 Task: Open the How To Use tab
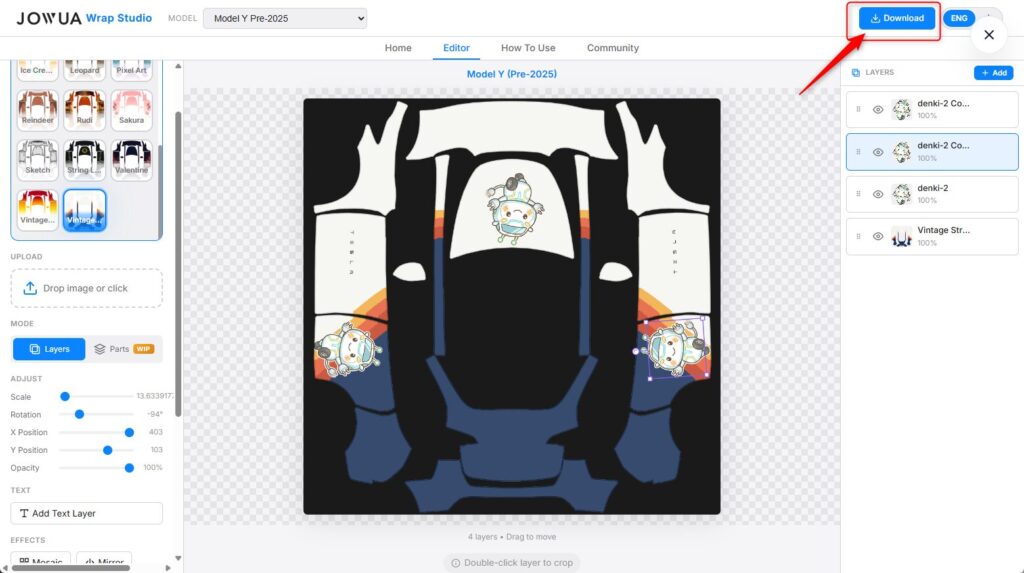click(528, 48)
